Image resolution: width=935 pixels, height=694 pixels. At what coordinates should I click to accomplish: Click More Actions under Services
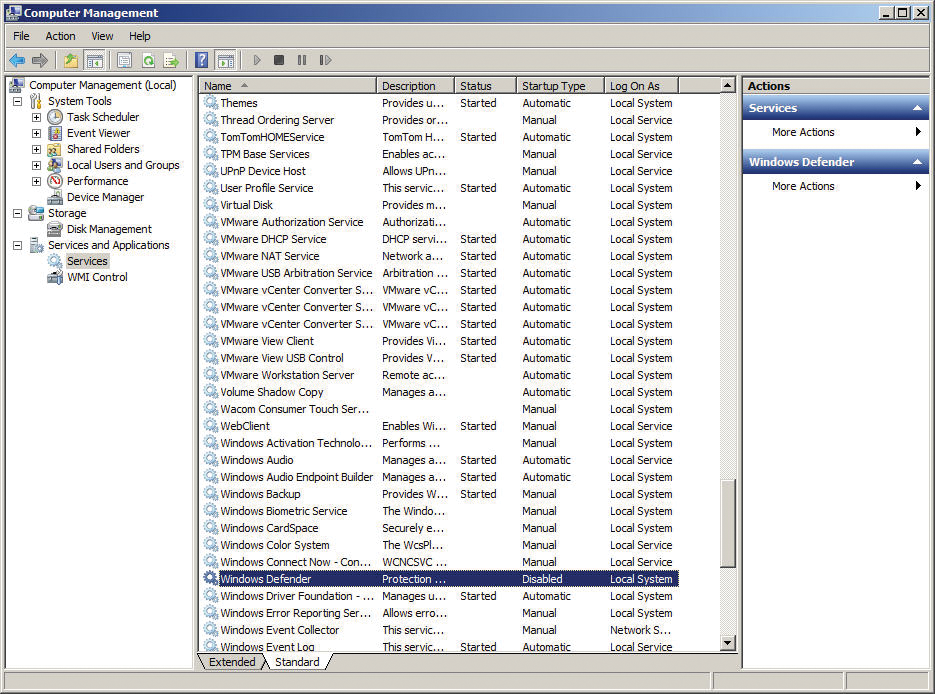[803, 131]
